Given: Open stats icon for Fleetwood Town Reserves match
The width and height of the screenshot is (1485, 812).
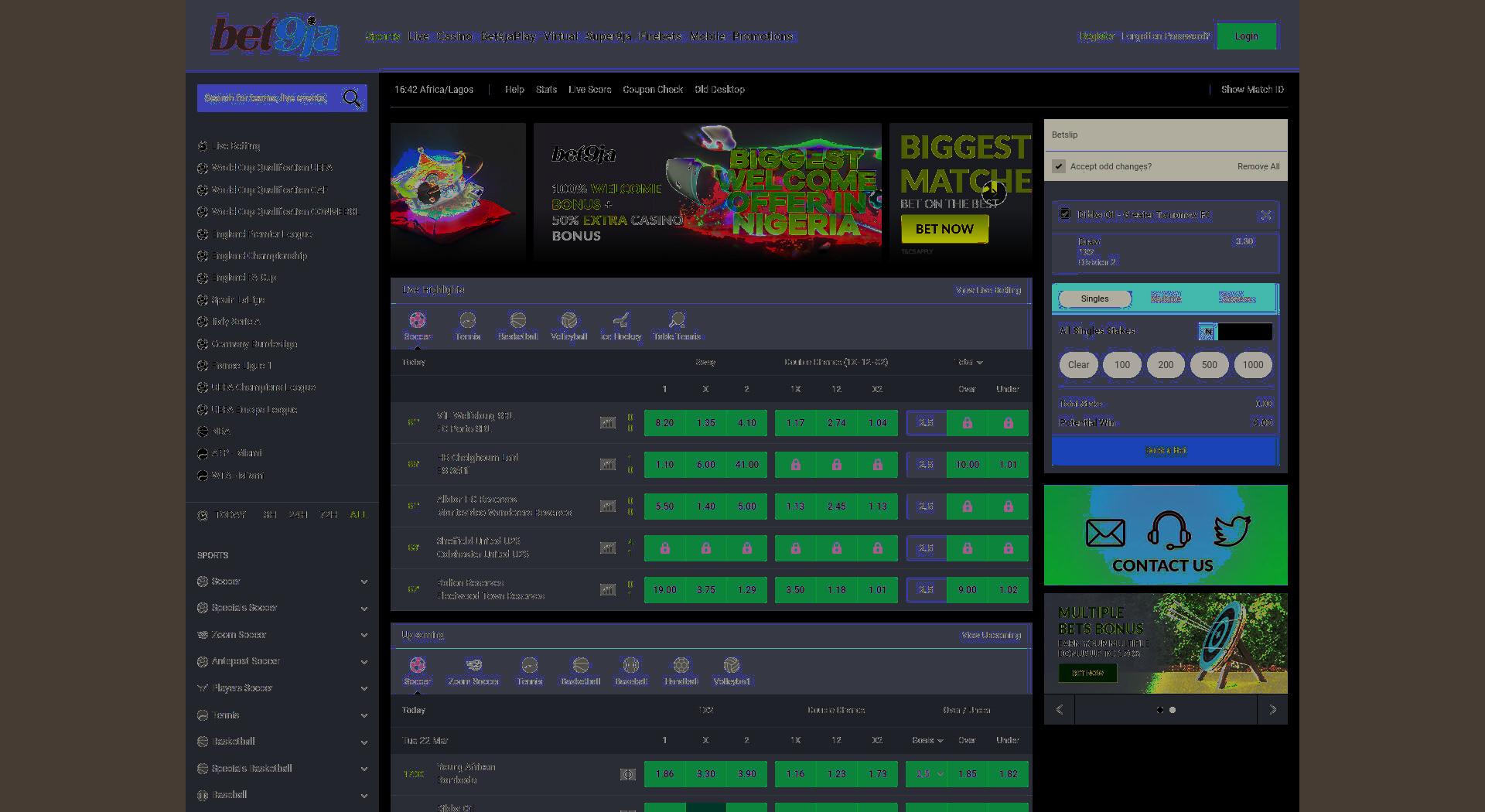Looking at the screenshot, I should tap(608, 590).
